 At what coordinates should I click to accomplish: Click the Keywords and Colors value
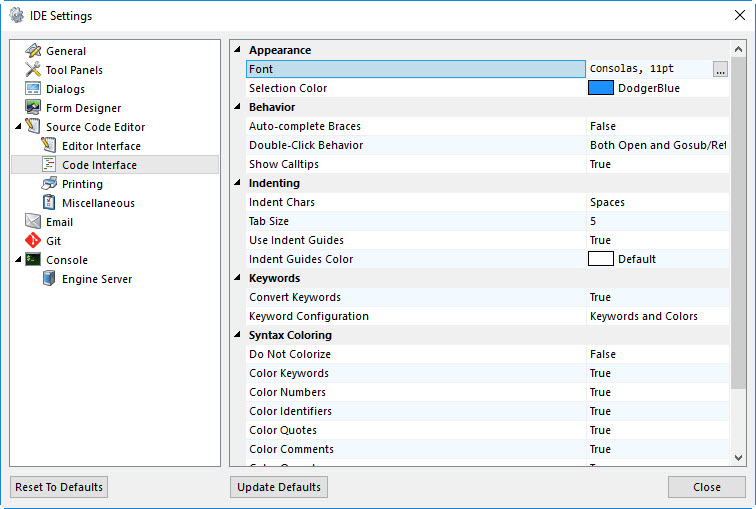[644, 316]
